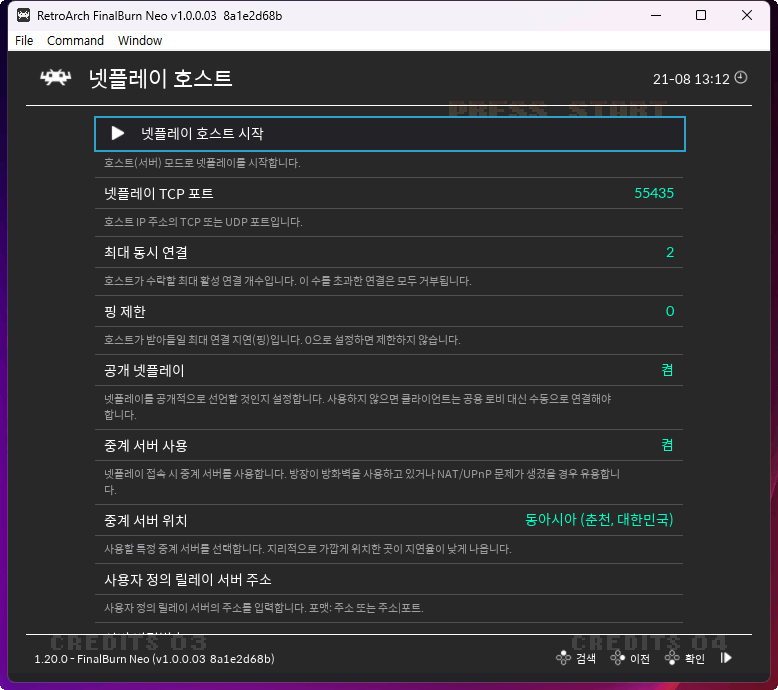Select 사용자 정의 릴레이 서버 주소 entry
778x690 pixels.
[x=389, y=579]
